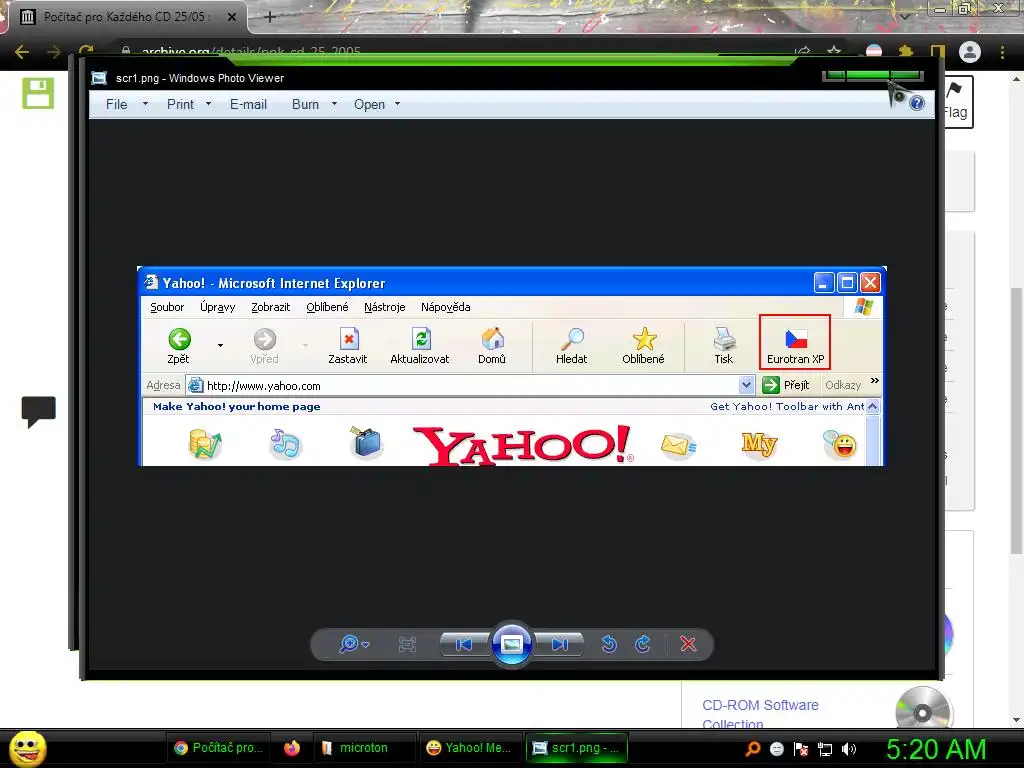The image size is (1024, 768).
Task: Open Chrome tab search chevron
Action: (x=904, y=16)
